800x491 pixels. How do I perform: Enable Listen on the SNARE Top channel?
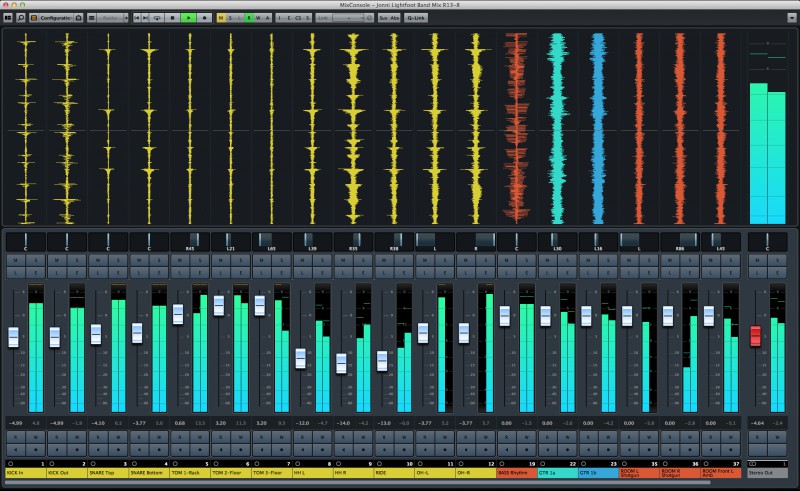98,273
